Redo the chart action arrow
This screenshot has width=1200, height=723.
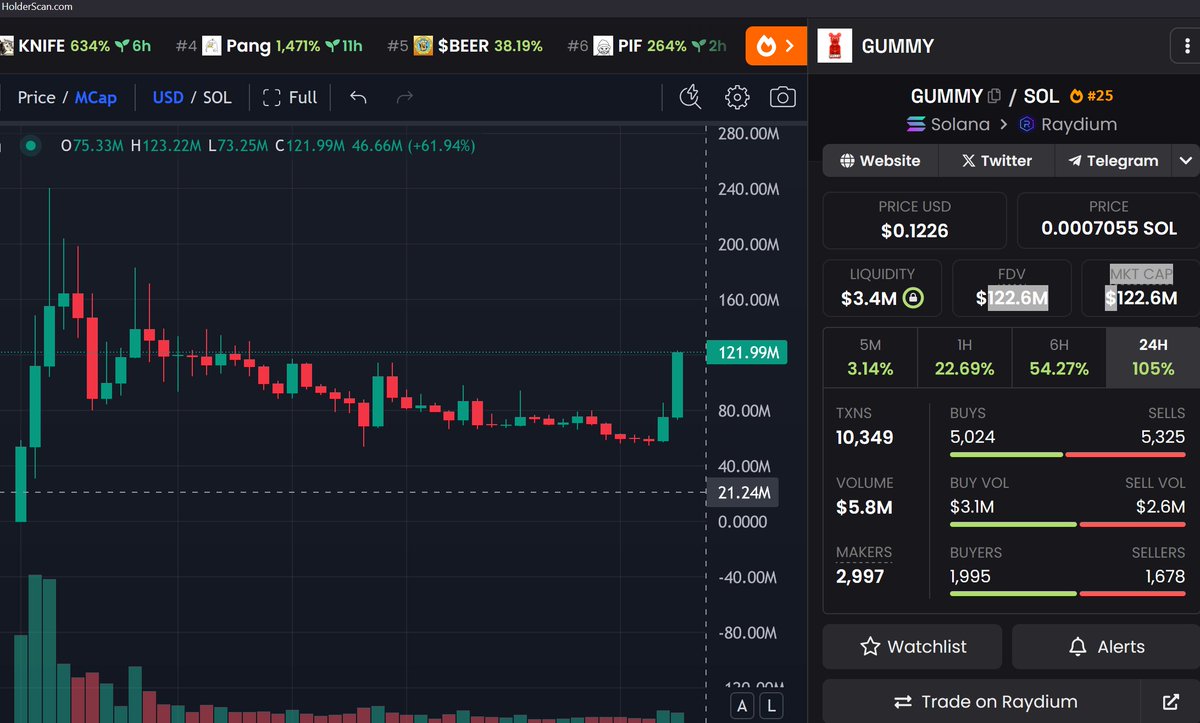coord(405,97)
